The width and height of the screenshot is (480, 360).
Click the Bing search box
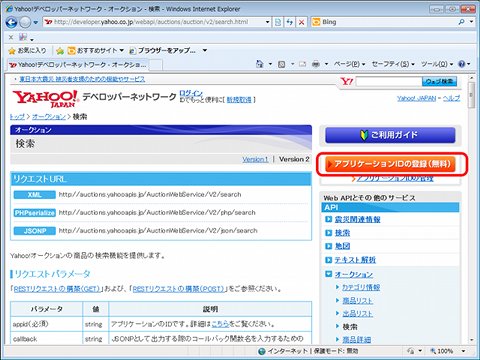383,22
